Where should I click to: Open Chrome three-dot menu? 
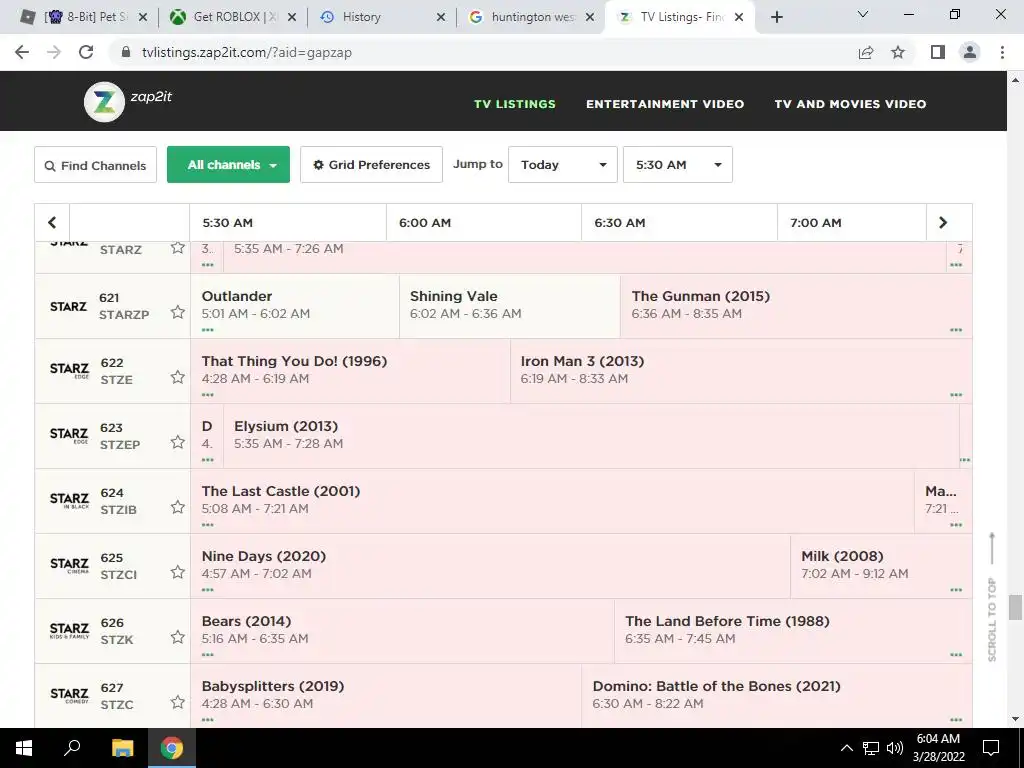(x=1002, y=52)
